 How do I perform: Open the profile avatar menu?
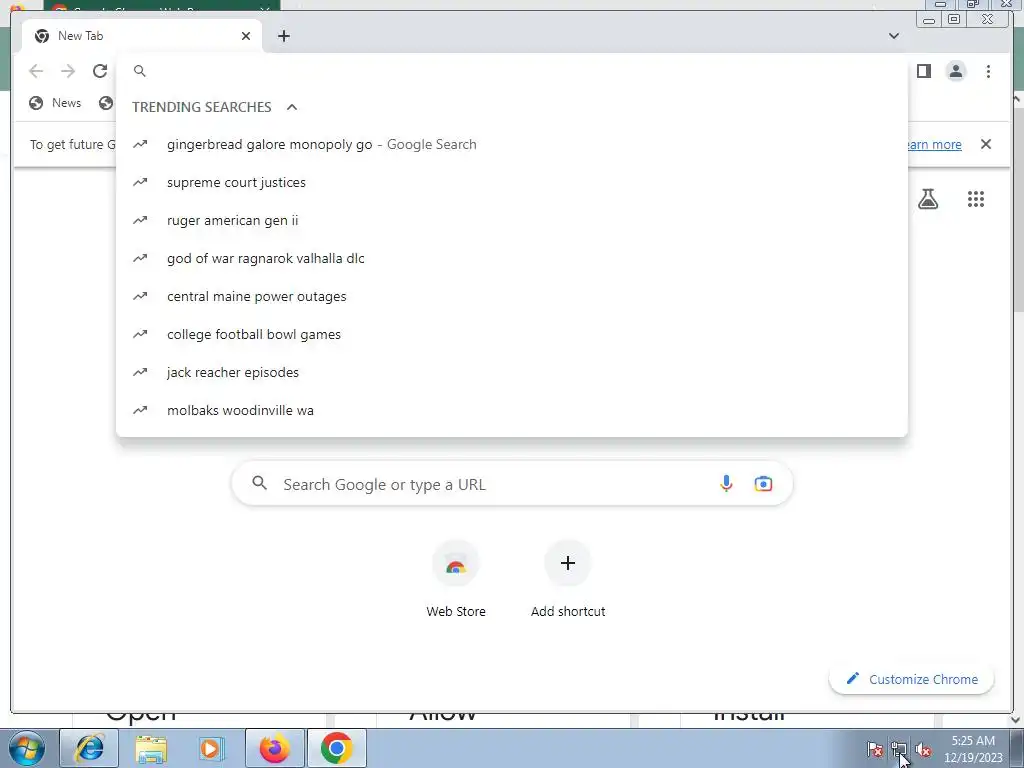[x=955, y=71]
